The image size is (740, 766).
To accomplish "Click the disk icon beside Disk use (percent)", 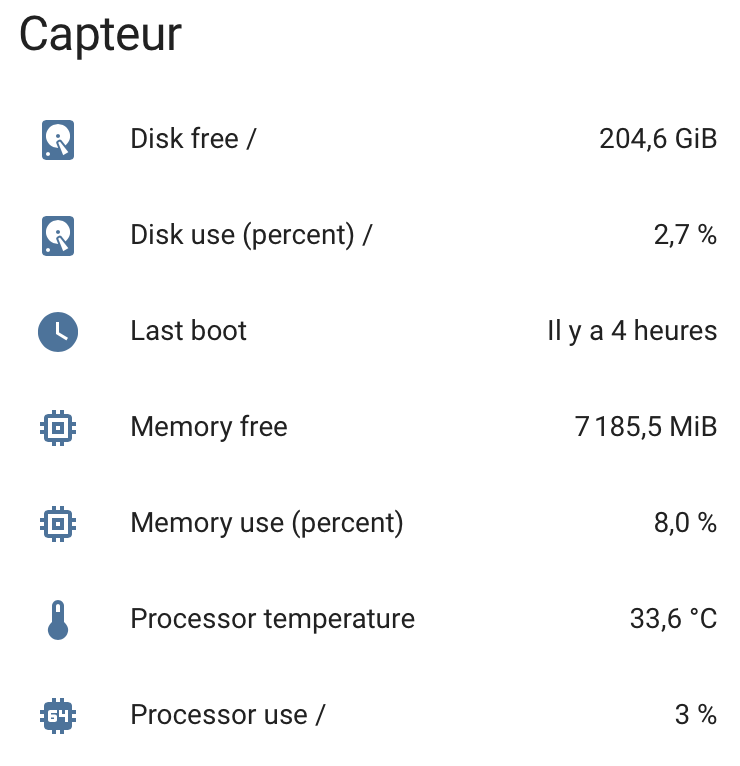I will 58,235.
